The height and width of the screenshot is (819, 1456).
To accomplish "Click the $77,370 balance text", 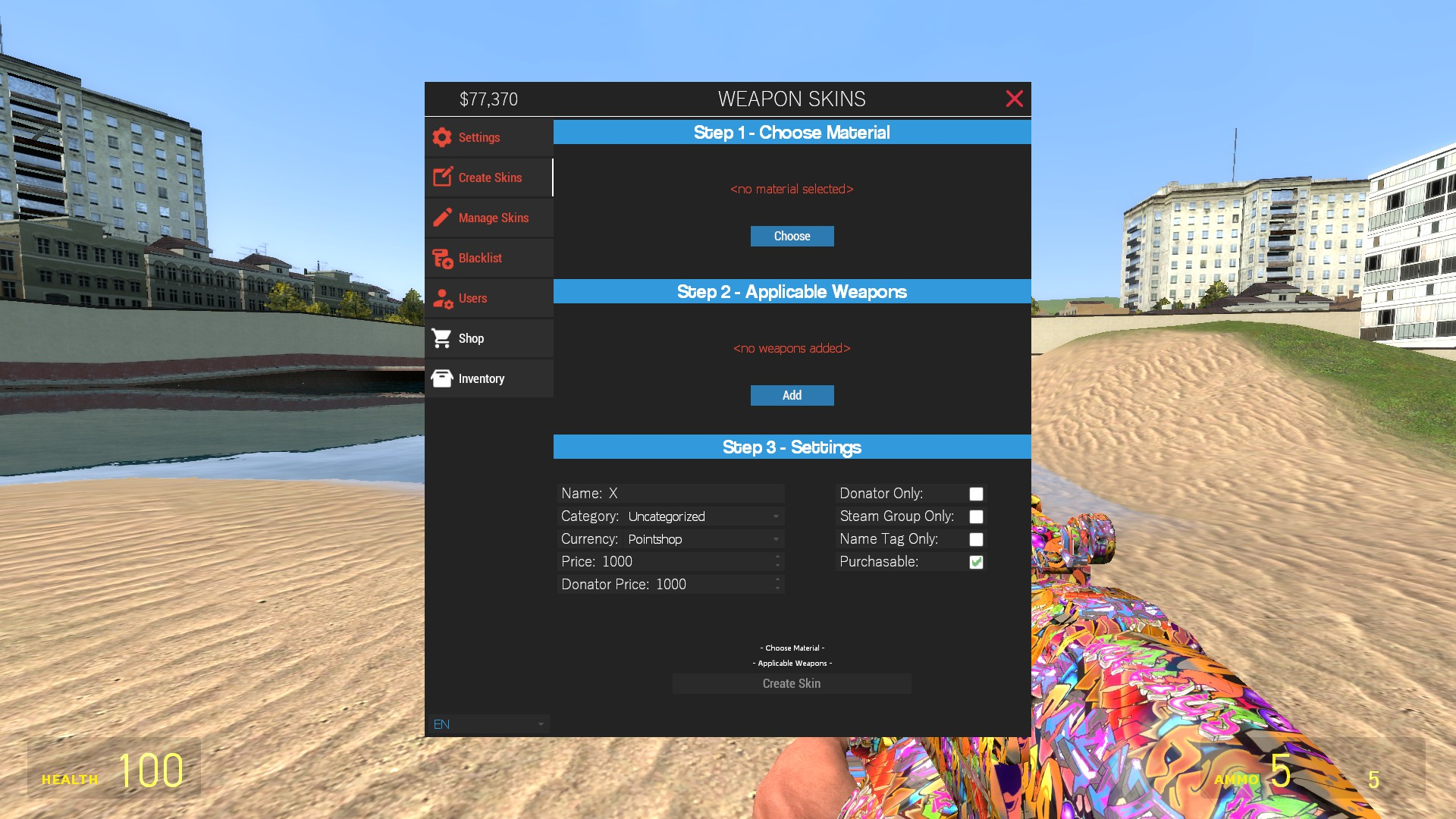I will pos(488,99).
